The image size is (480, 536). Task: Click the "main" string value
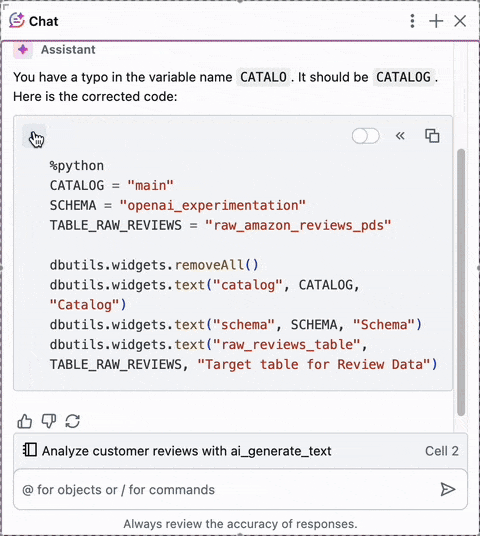tap(150, 186)
